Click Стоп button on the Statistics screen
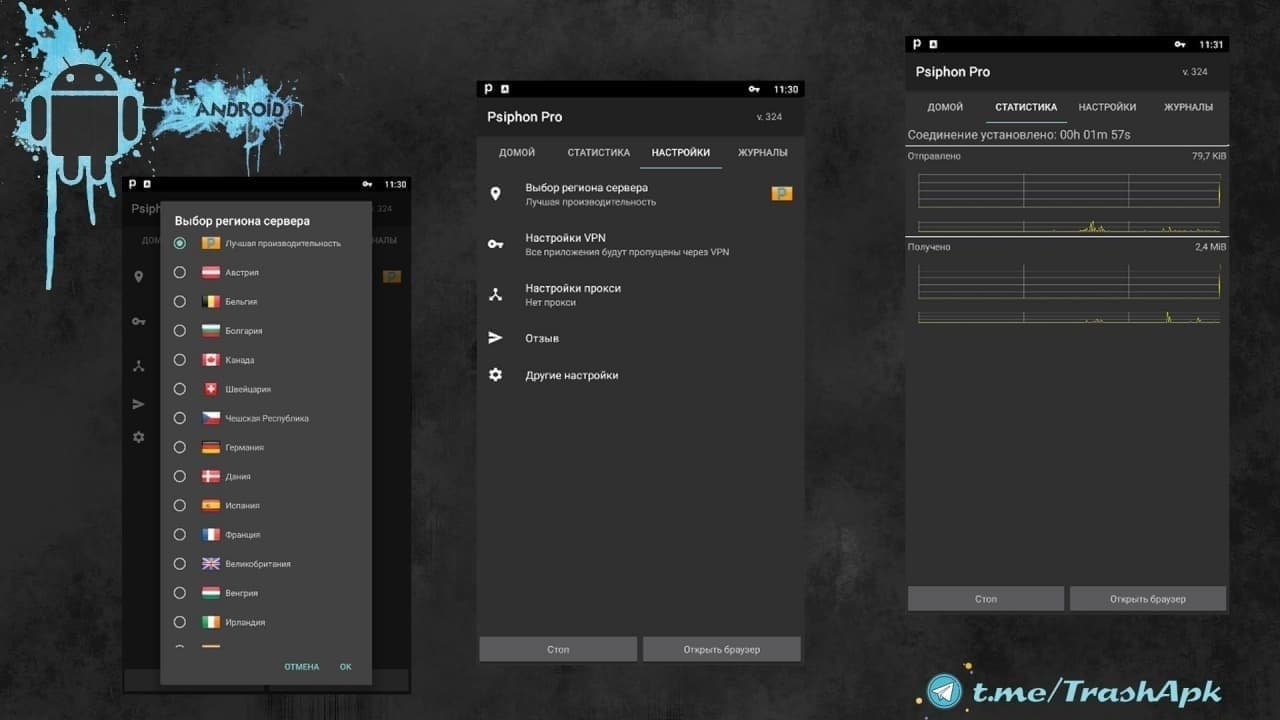Screen dimensions: 1280x720 click(x=986, y=598)
